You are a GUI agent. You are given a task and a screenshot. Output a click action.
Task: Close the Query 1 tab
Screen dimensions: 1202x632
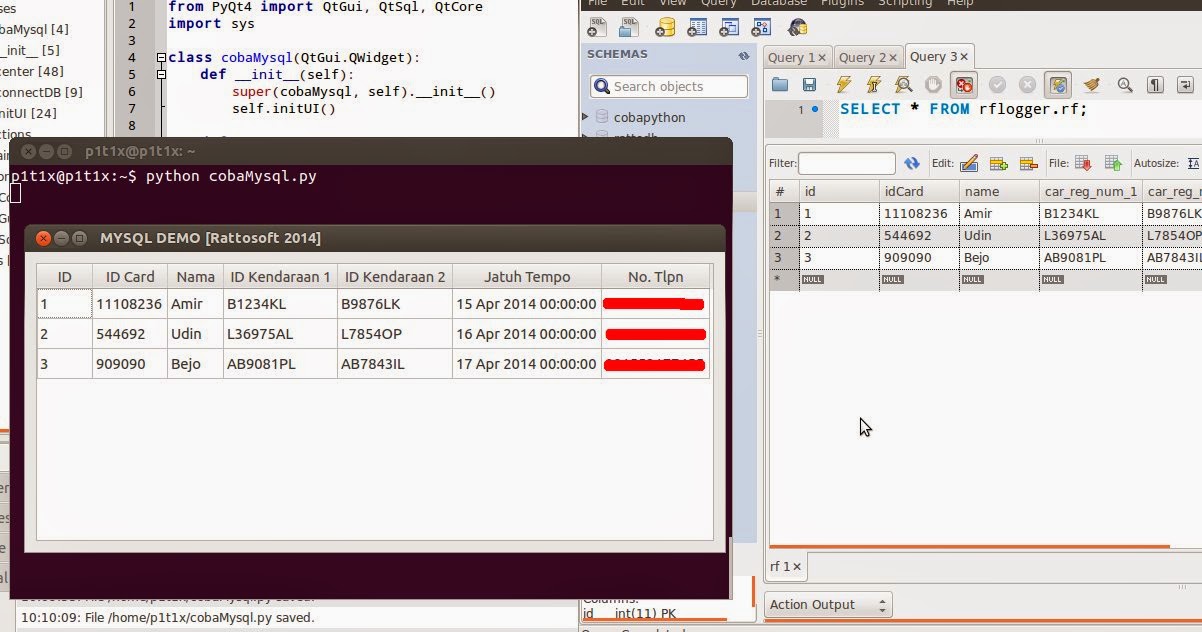[x=822, y=58]
